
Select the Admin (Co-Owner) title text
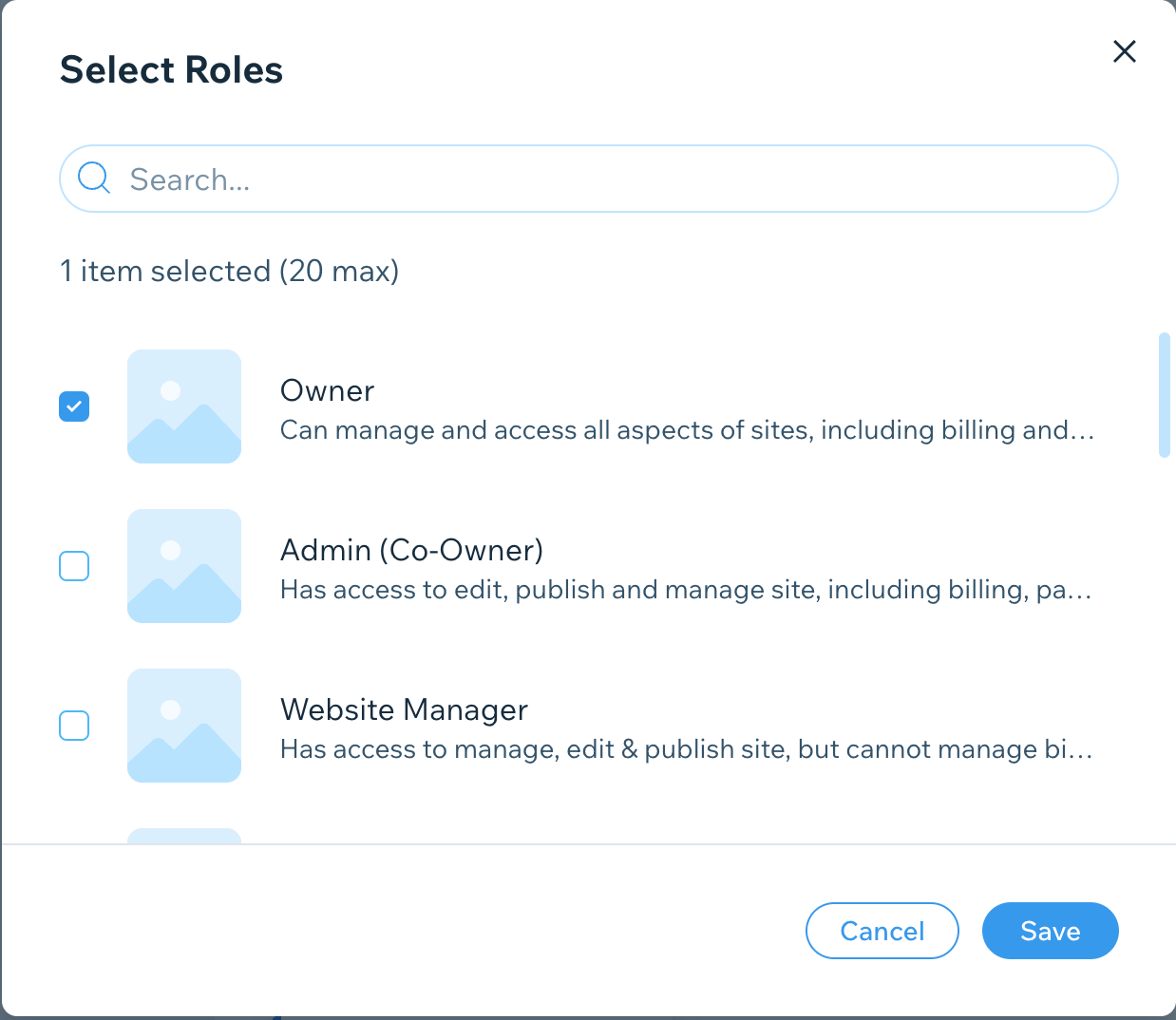pyautogui.click(x=412, y=550)
